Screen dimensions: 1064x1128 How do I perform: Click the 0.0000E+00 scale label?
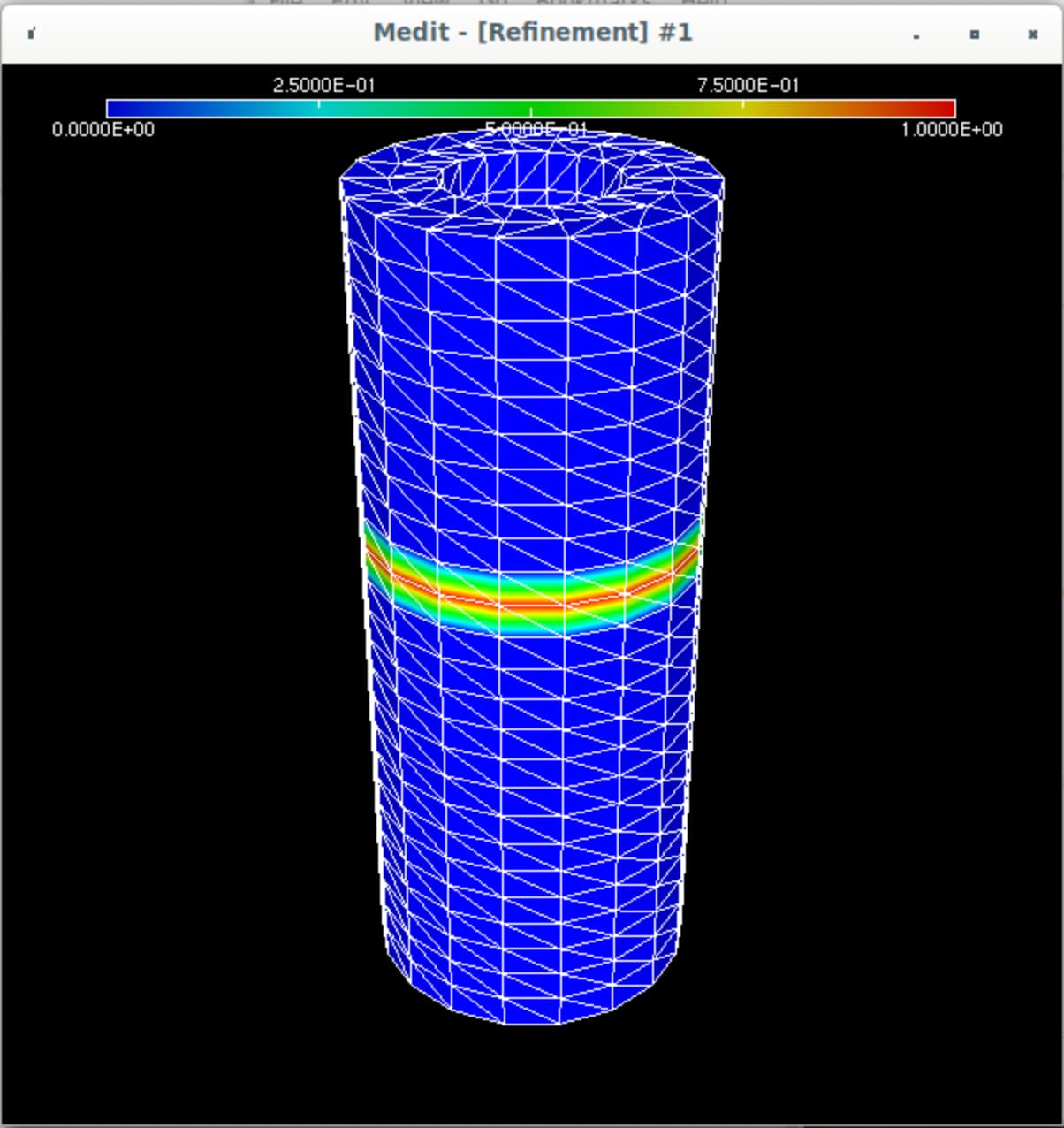(x=103, y=130)
